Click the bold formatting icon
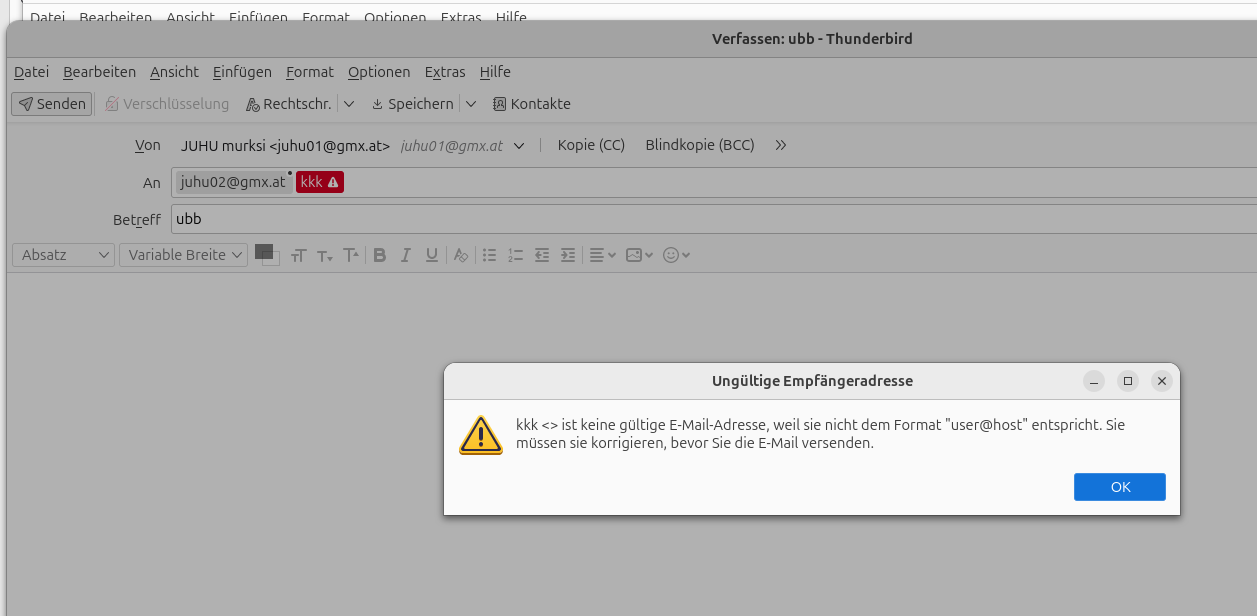1257x616 pixels. point(380,255)
